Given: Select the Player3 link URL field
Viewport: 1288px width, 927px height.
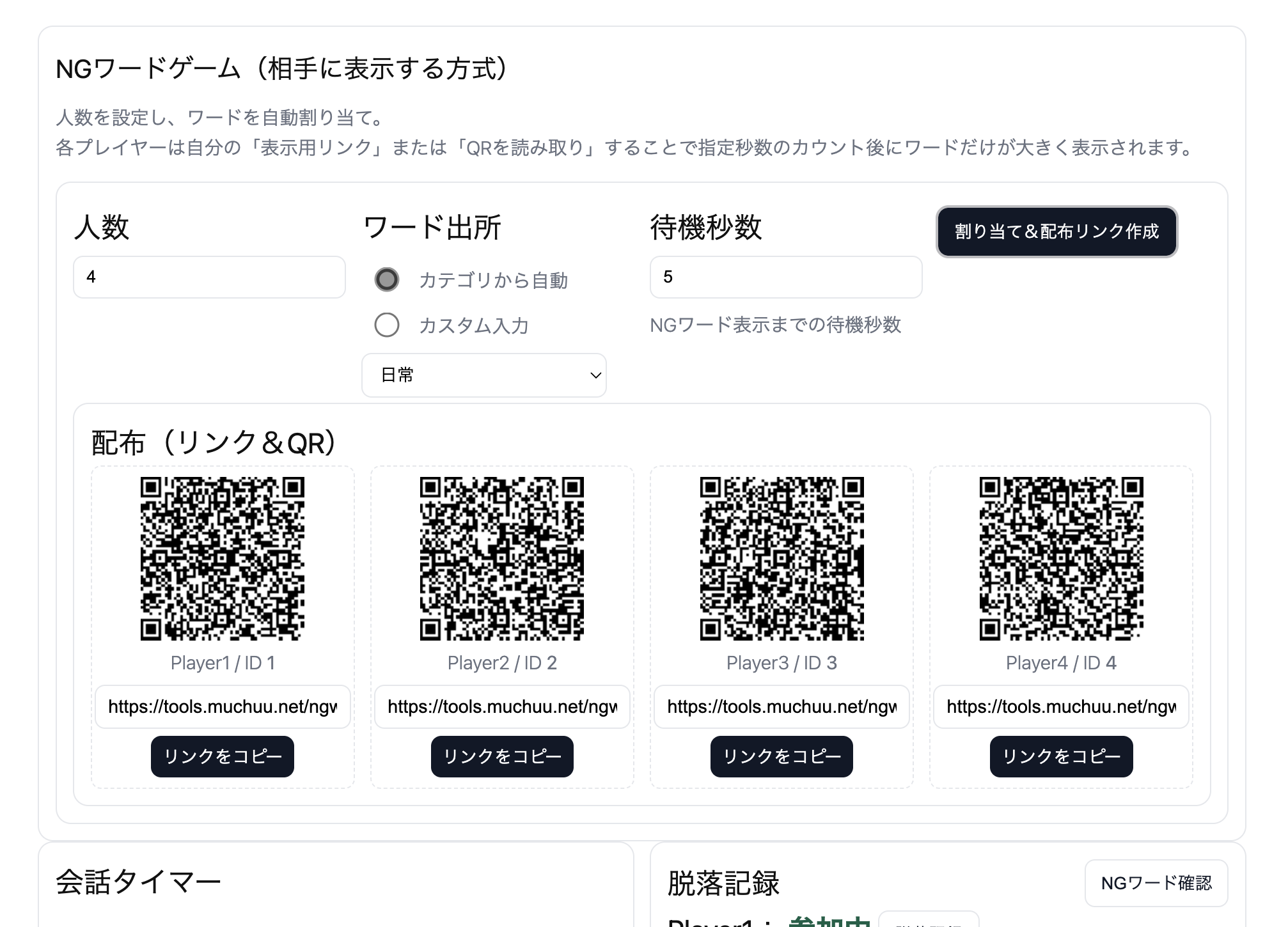Looking at the screenshot, I should pos(781,706).
